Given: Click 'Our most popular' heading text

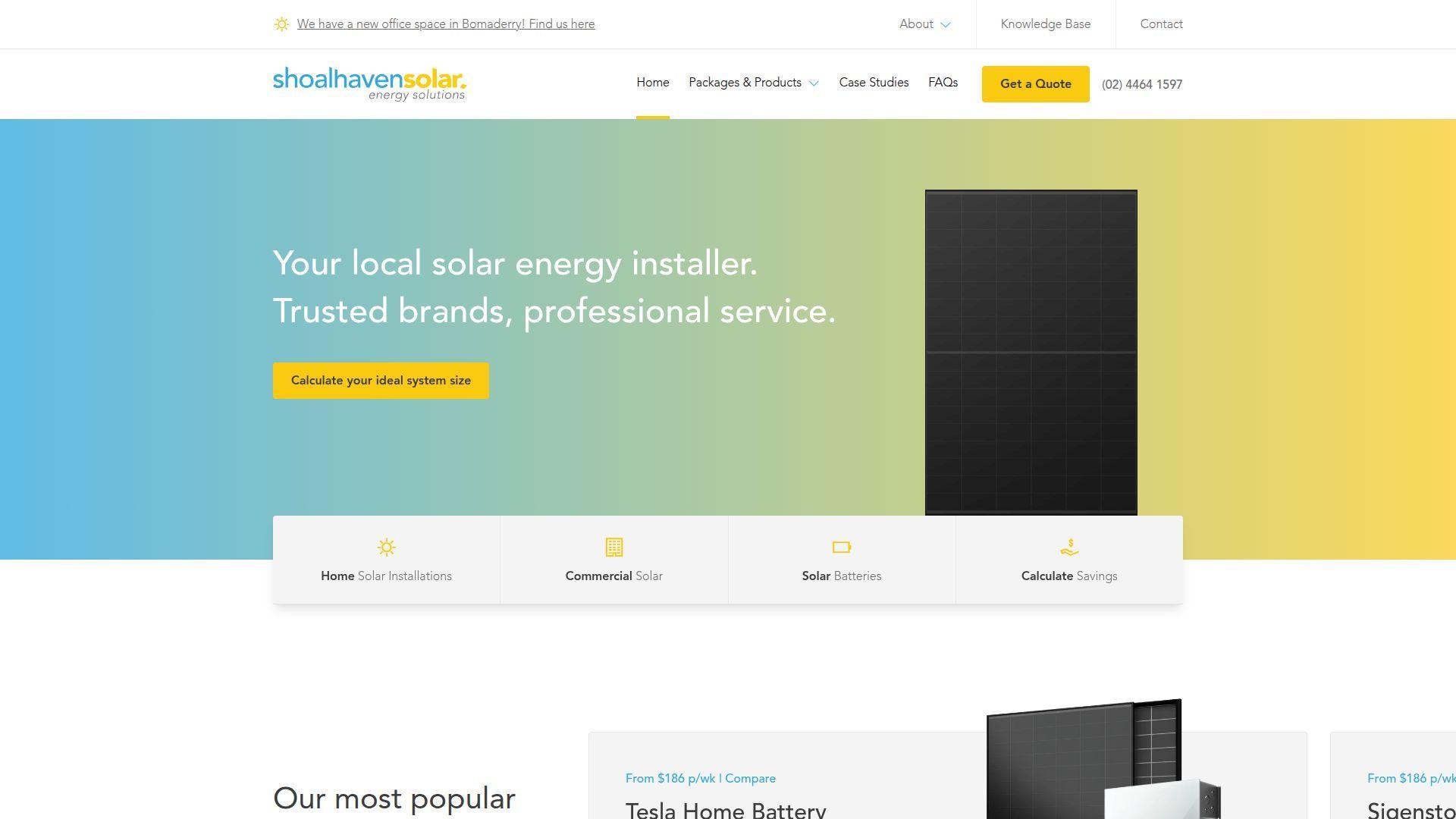Looking at the screenshot, I should pos(394,799).
